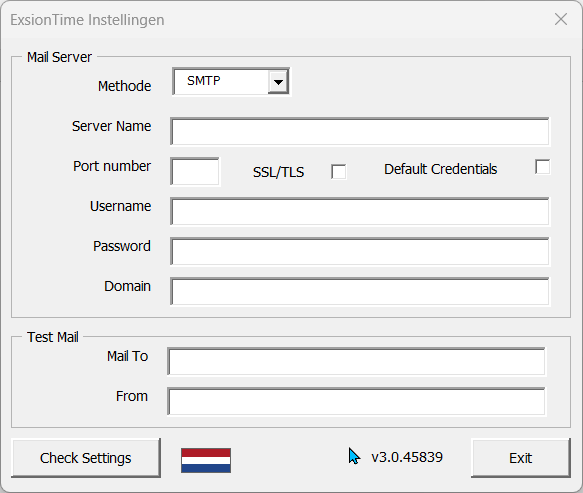Click the ExsionTime Instellingen title bar
Viewport: 583px width, 493px height.
[x=260, y=20]
